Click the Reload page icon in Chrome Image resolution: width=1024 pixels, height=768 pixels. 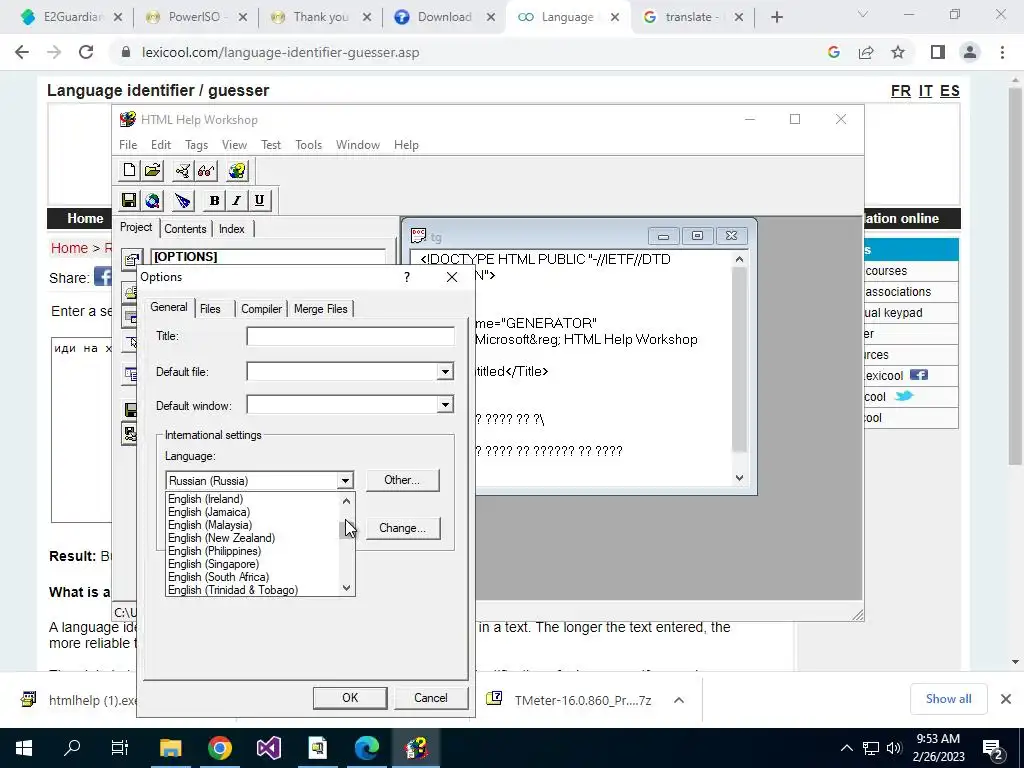[x=86, y=52]
